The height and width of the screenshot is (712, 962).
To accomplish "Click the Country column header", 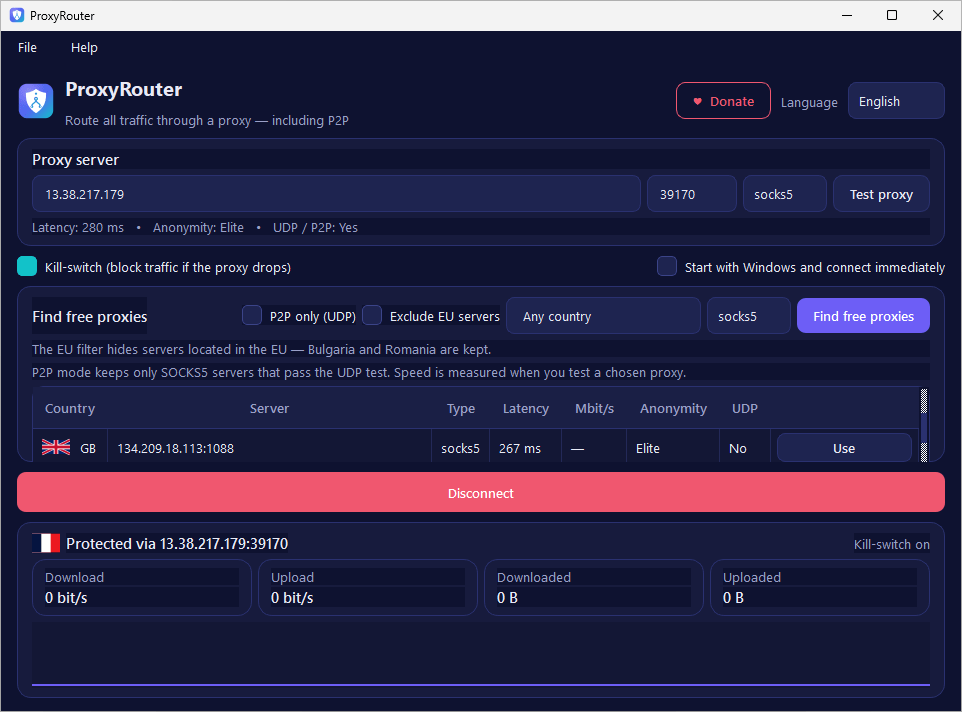I will click(x=70, y=408).
